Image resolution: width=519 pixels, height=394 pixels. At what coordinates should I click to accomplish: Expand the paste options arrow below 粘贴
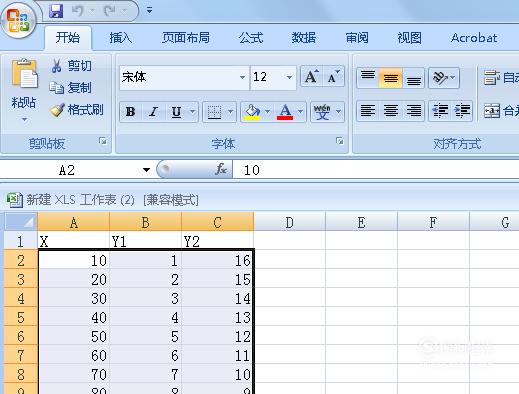click(24, 119)
